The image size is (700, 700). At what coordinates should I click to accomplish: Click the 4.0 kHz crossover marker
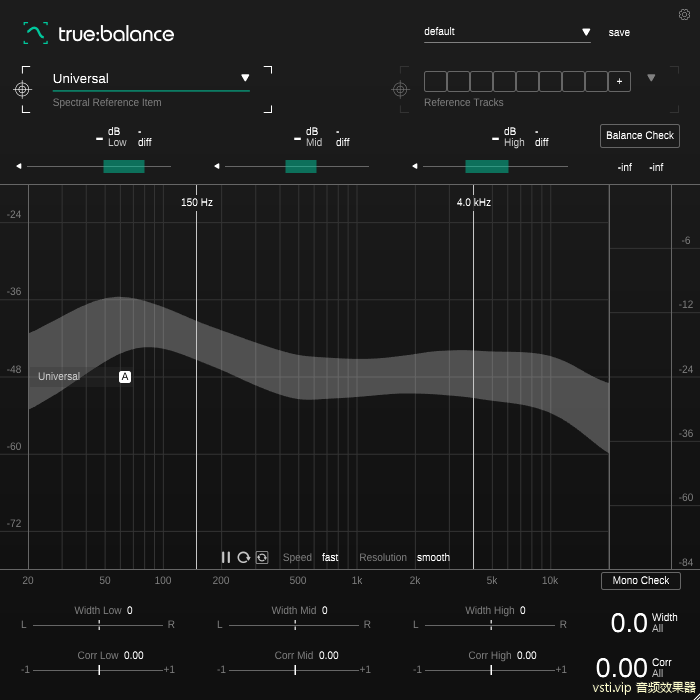(474, 202)
